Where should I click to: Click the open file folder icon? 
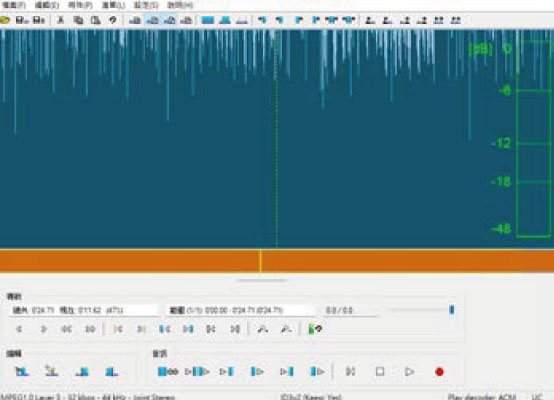[5, 20]
